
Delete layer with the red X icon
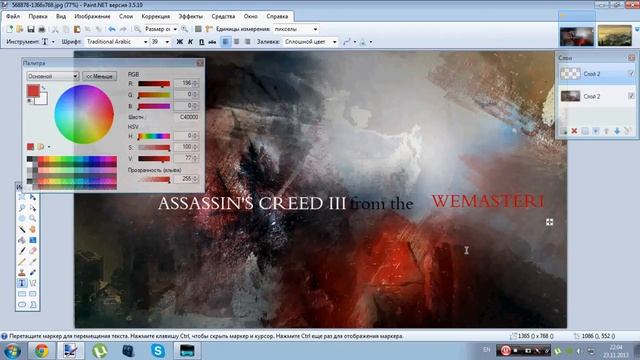click(574, 131)
